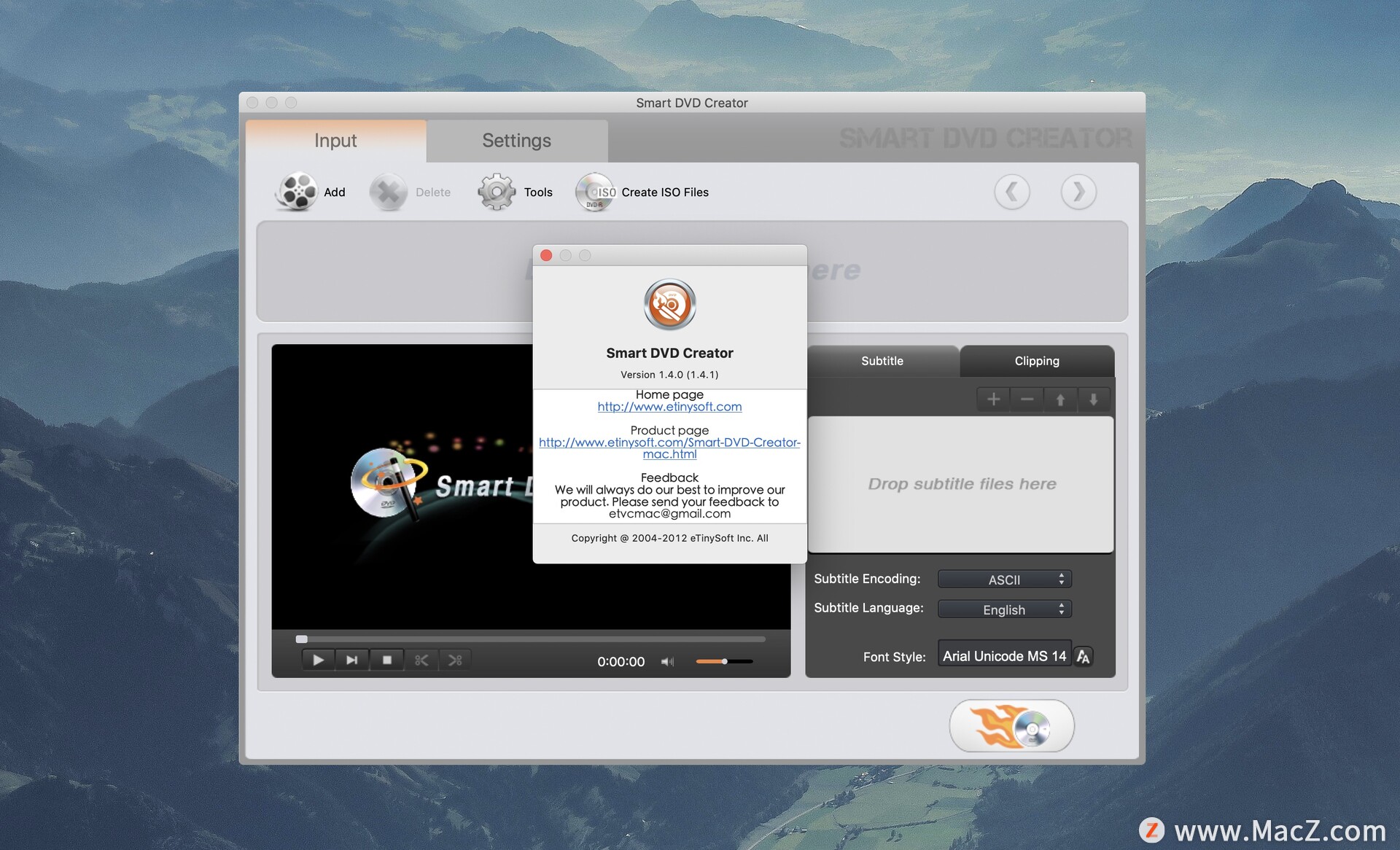Click the Font Style dropdown selector
This screenshot has width=1400, height=850.
[990, 655]
